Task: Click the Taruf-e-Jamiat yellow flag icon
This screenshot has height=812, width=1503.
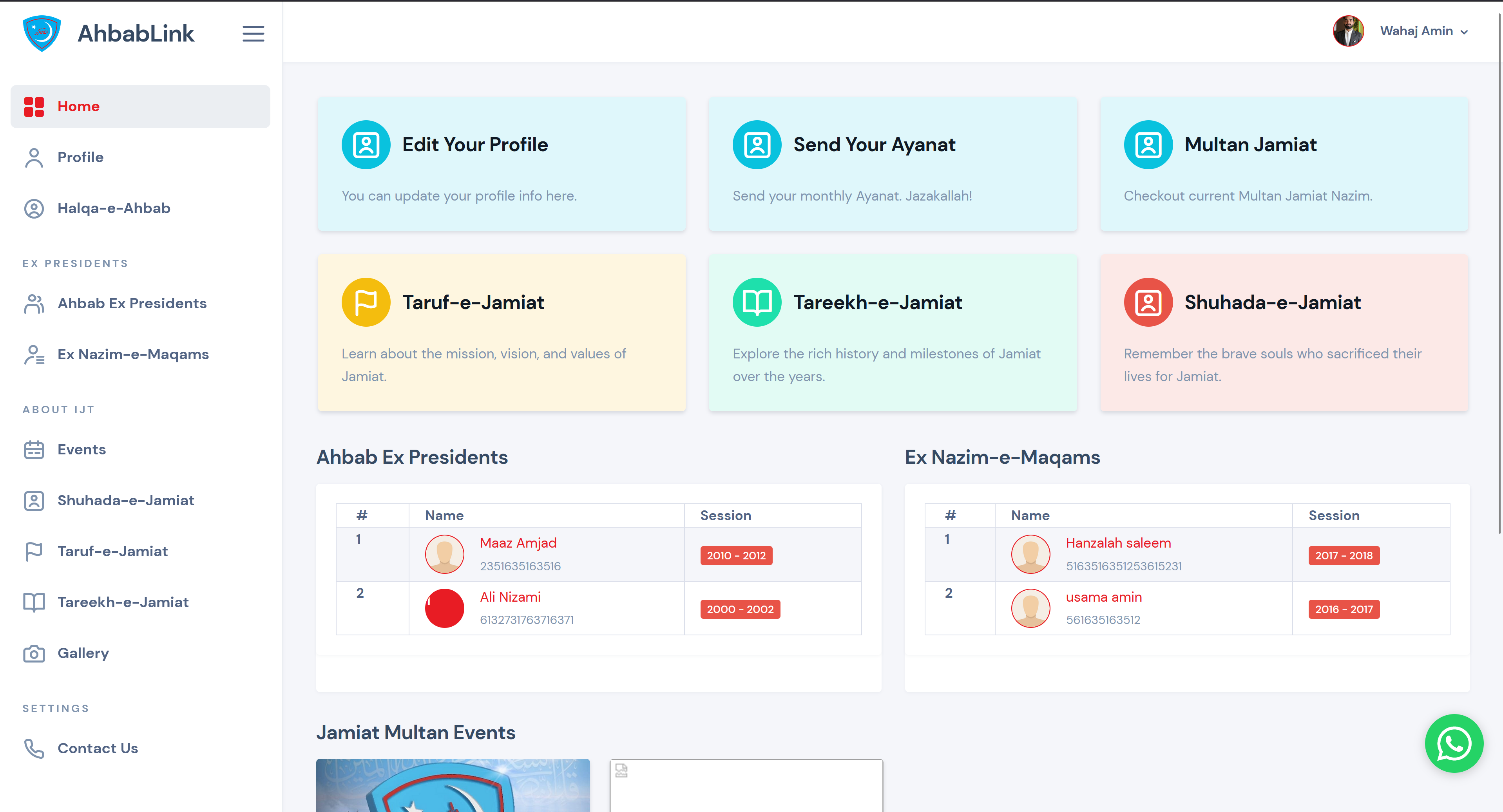Action: tap(366, 302)
